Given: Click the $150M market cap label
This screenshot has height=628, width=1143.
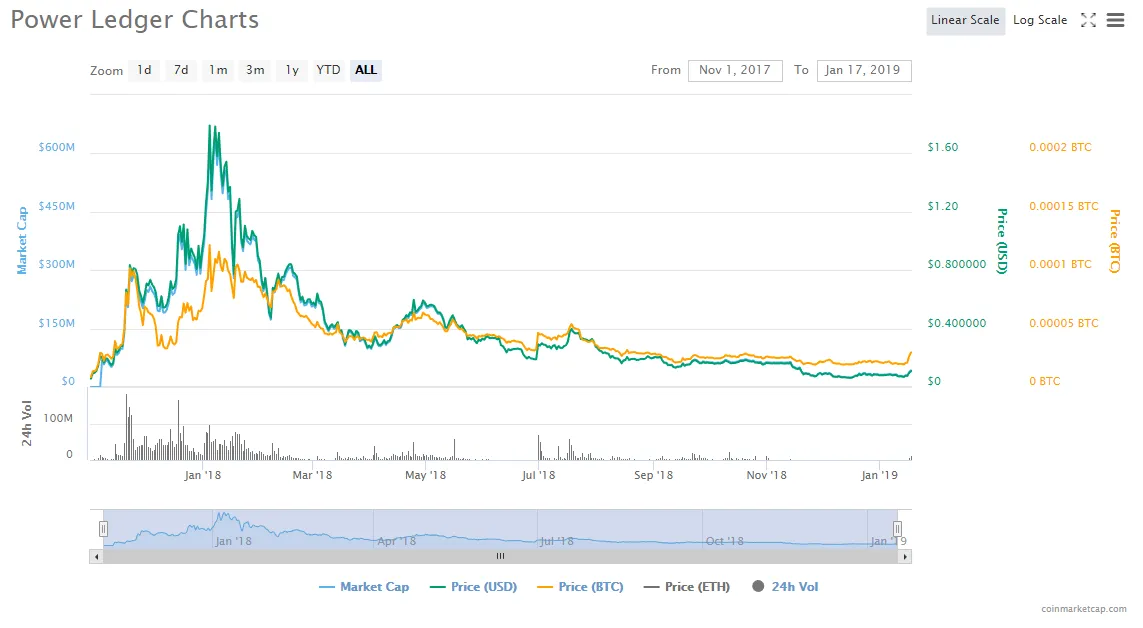Looking at the screenshot, I should 57,323.
